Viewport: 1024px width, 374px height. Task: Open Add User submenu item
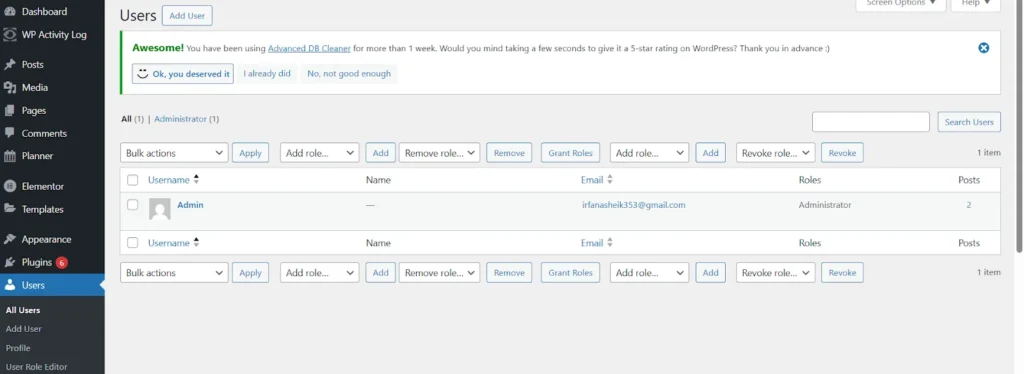coord(24,329)
